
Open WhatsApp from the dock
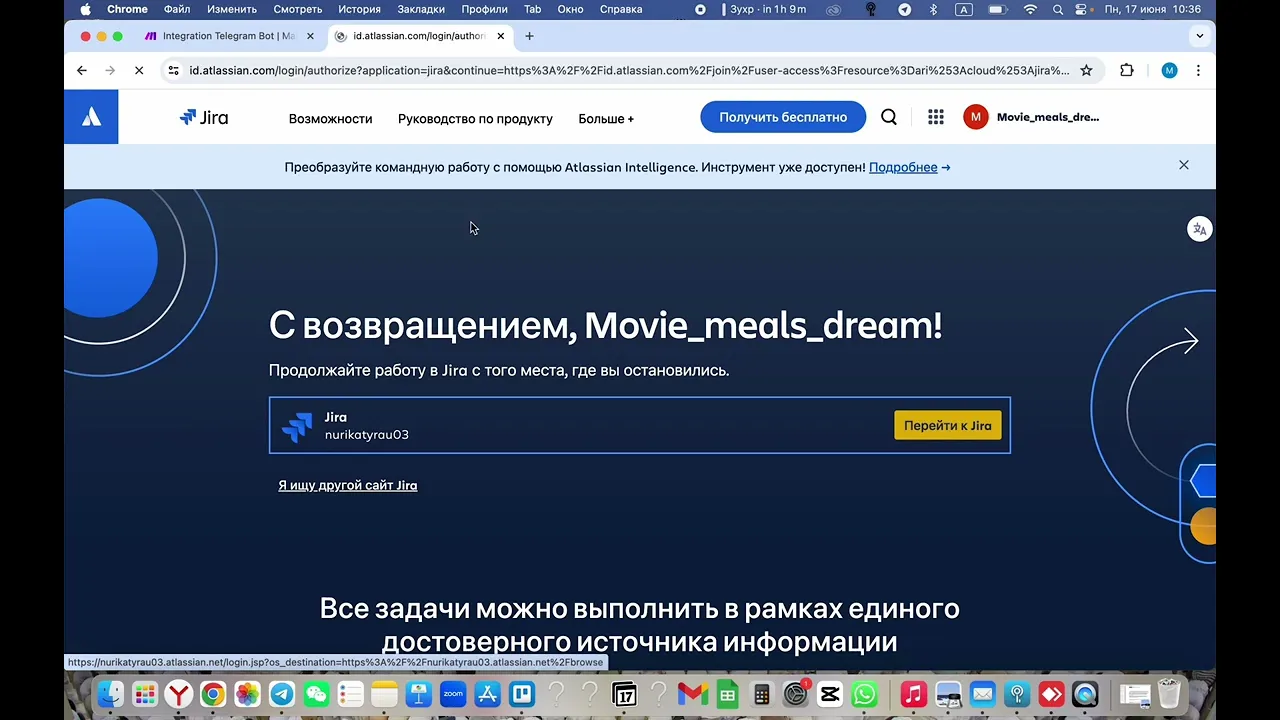click(x=864, y=693)
